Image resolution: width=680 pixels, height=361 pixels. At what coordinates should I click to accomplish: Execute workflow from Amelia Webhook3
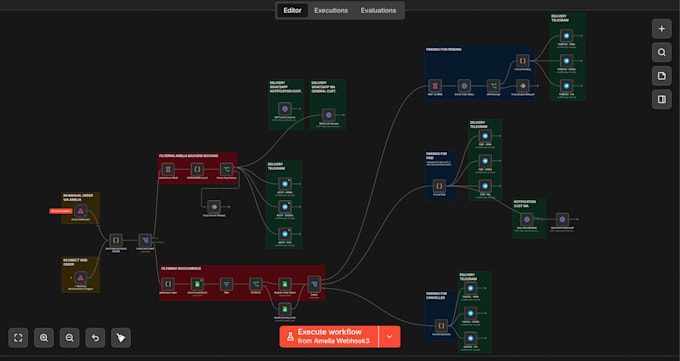(x=329, y=337)
